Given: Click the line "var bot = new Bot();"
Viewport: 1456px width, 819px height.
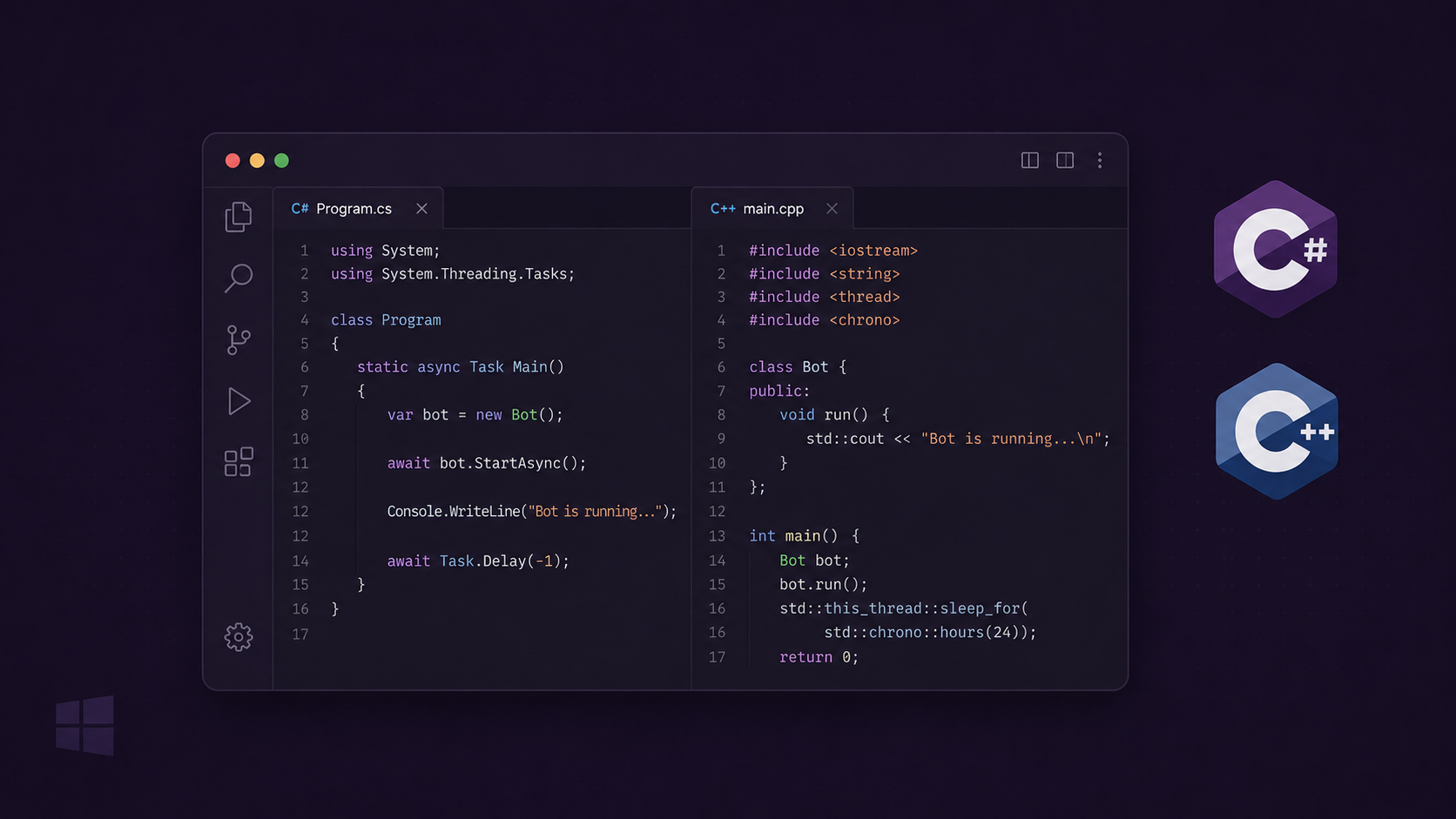Looking at the screenshot, I should click(x=475, y=415).
